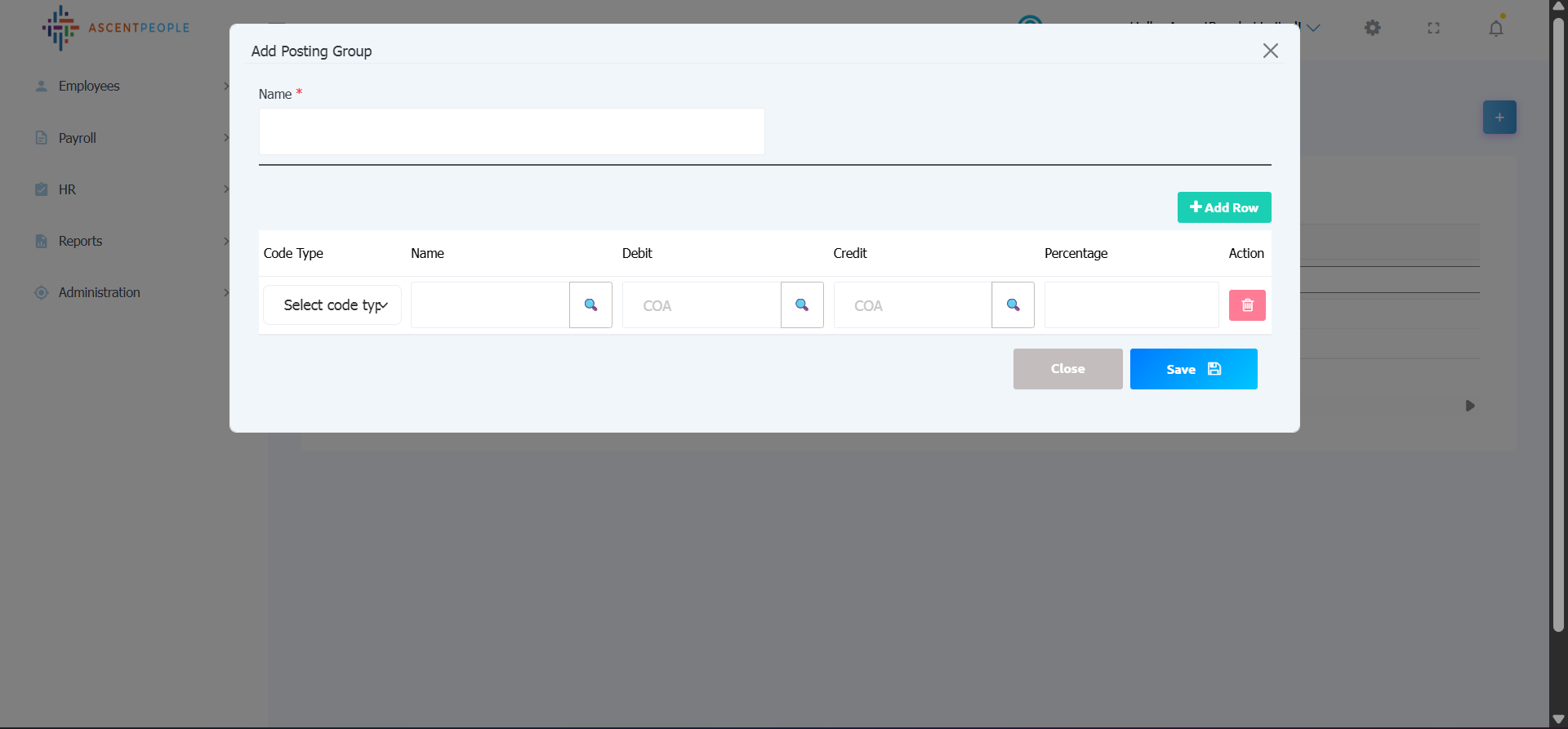Click the Name column search magnifier icon
The height and width of the screenshot is (729, 1568).
(x=590, y=305)
